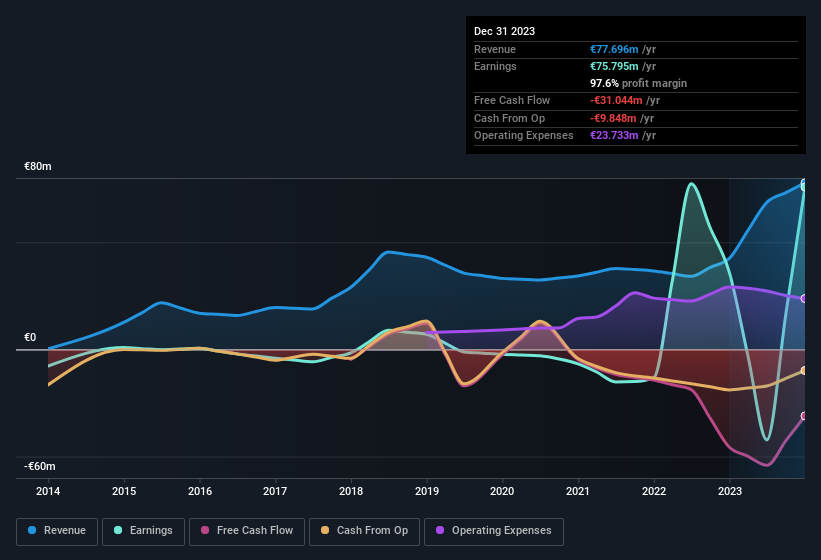Click the blue Revenue legend color dot
This screenshot has width=821, height=560.
coord(32,531)
